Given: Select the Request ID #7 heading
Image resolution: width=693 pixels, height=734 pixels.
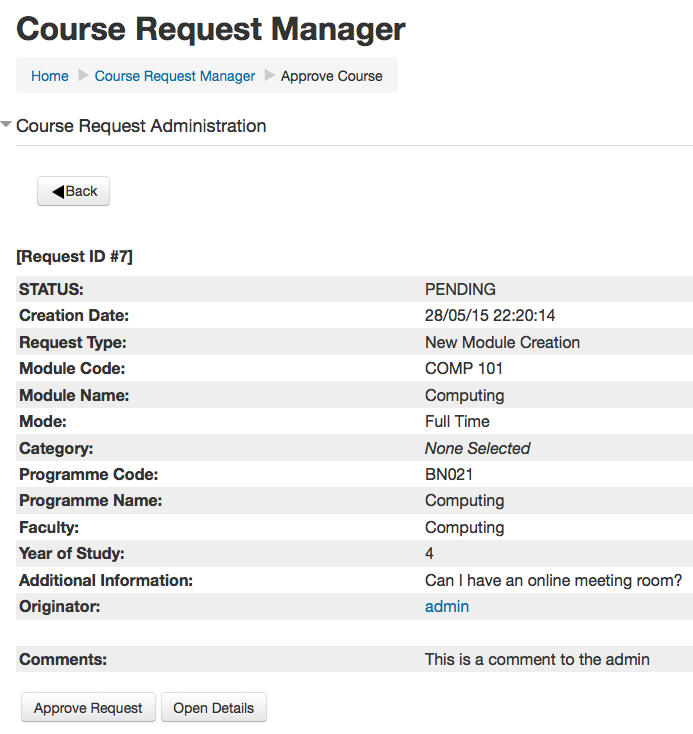Looking at the screenshot, I should 74,257.
